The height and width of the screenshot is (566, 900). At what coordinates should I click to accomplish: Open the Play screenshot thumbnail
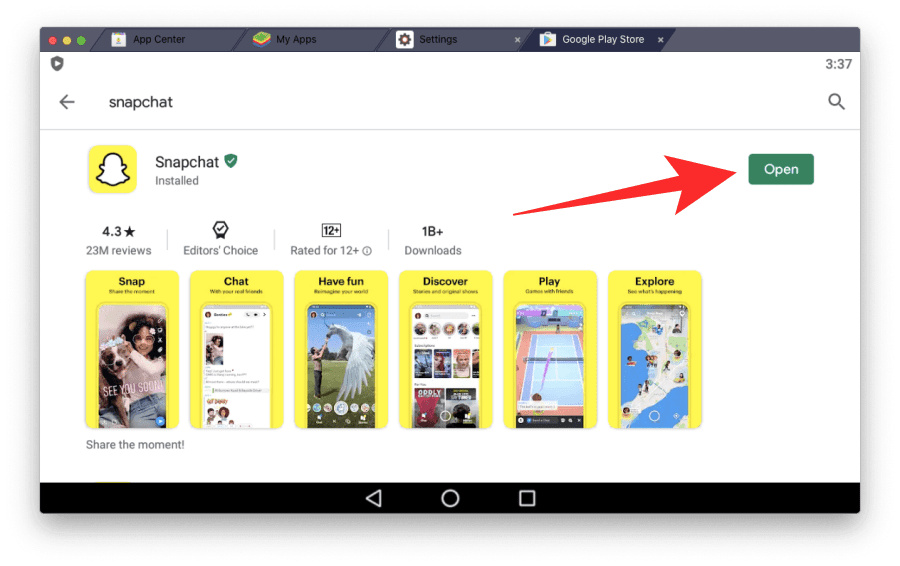tap(550, 350)
